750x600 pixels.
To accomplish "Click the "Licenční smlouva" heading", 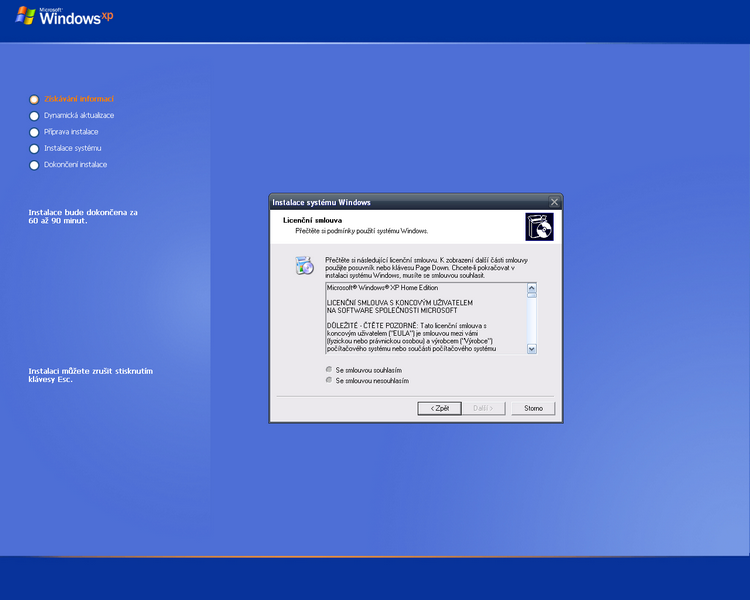I will 312,220.
